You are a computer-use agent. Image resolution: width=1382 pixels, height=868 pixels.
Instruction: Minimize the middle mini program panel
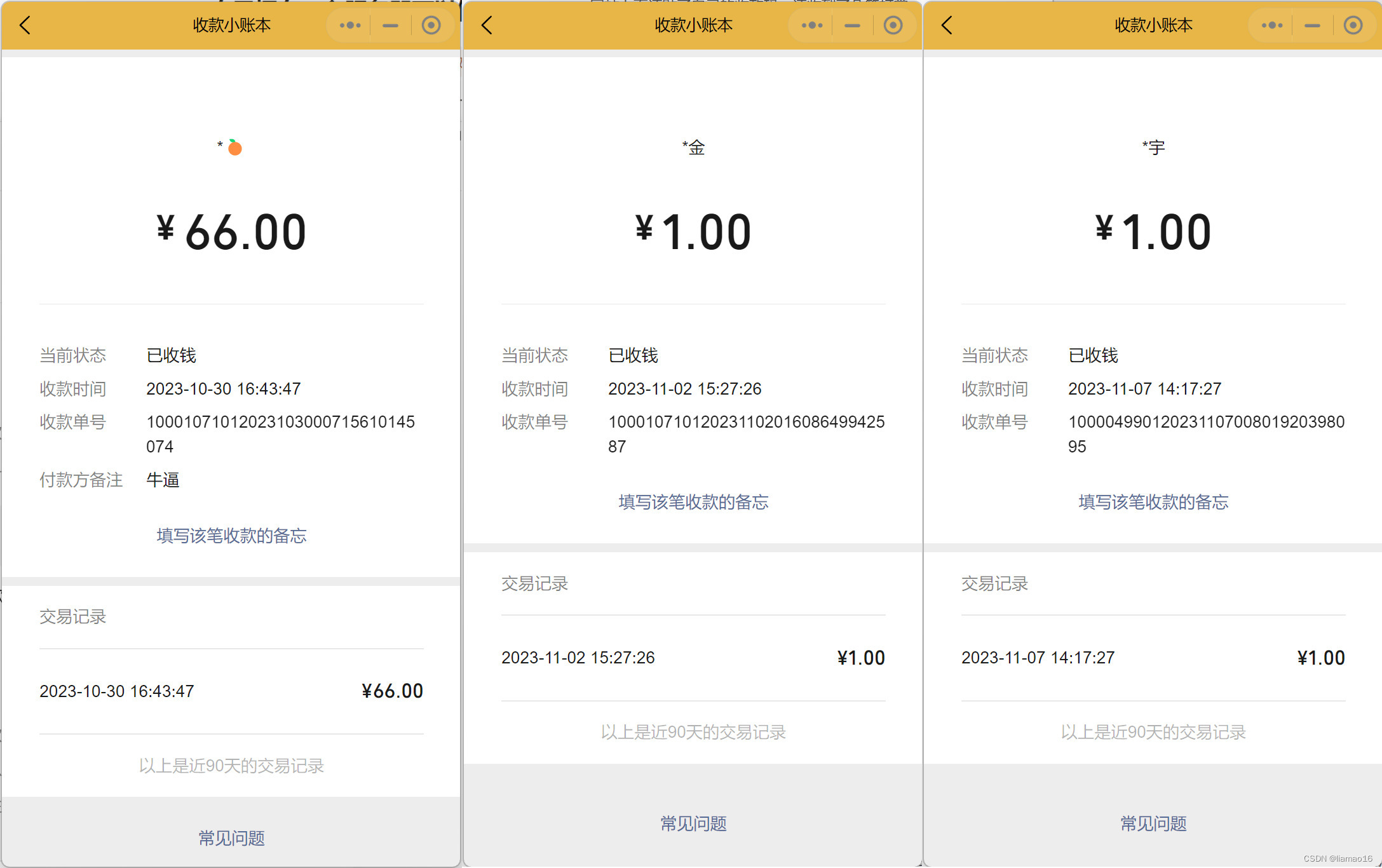click(x=852, y=25)
